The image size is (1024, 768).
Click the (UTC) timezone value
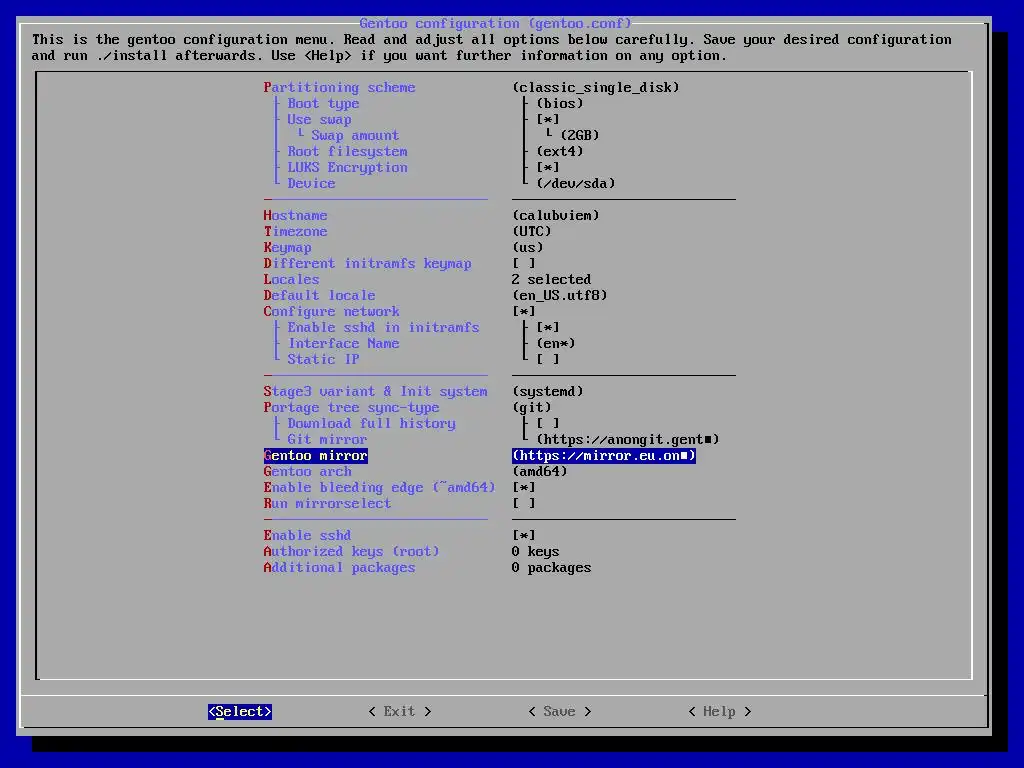(x=532, y=231)
